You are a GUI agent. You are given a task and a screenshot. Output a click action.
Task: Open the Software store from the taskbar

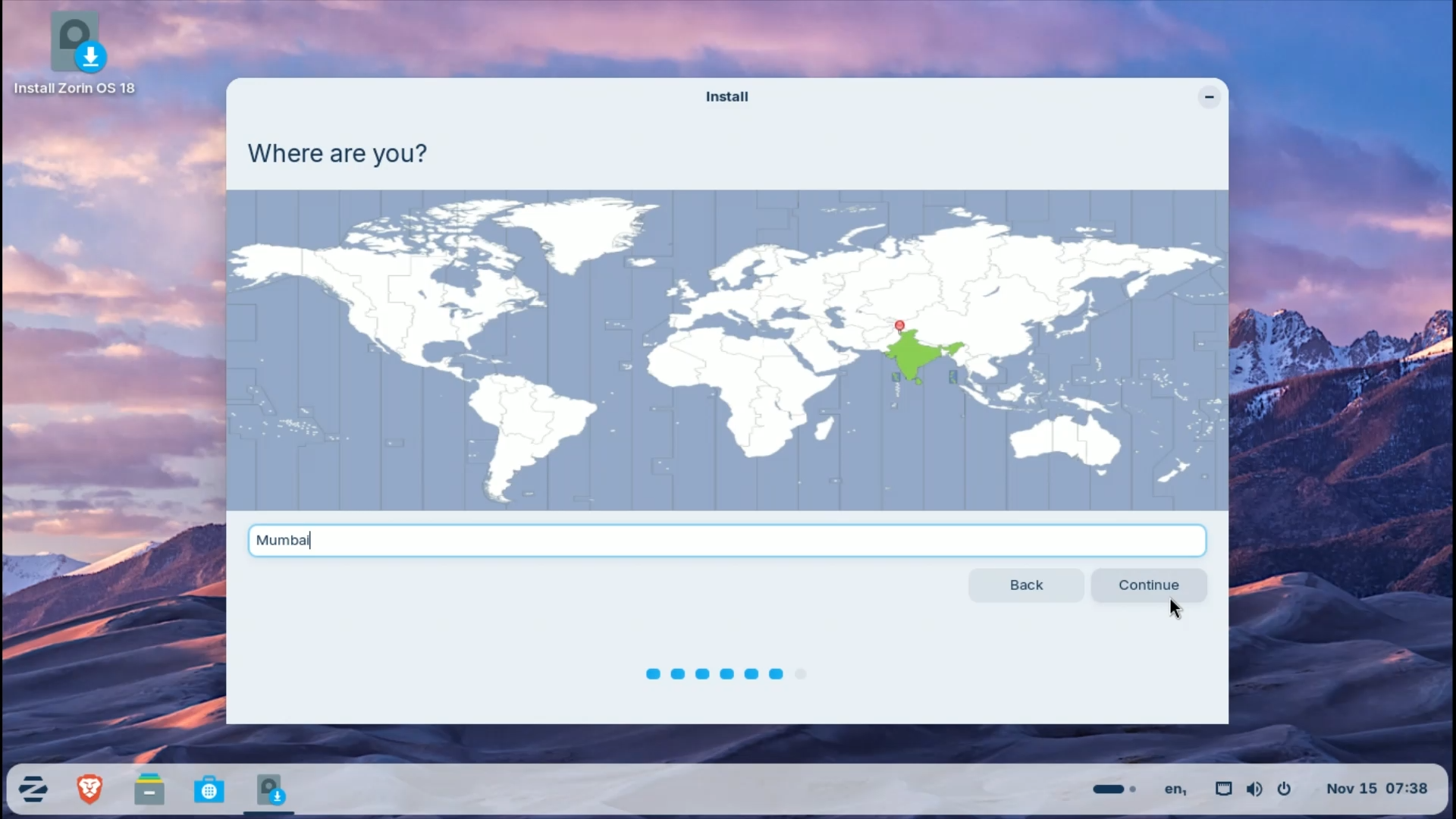click(x=209, y=789)
